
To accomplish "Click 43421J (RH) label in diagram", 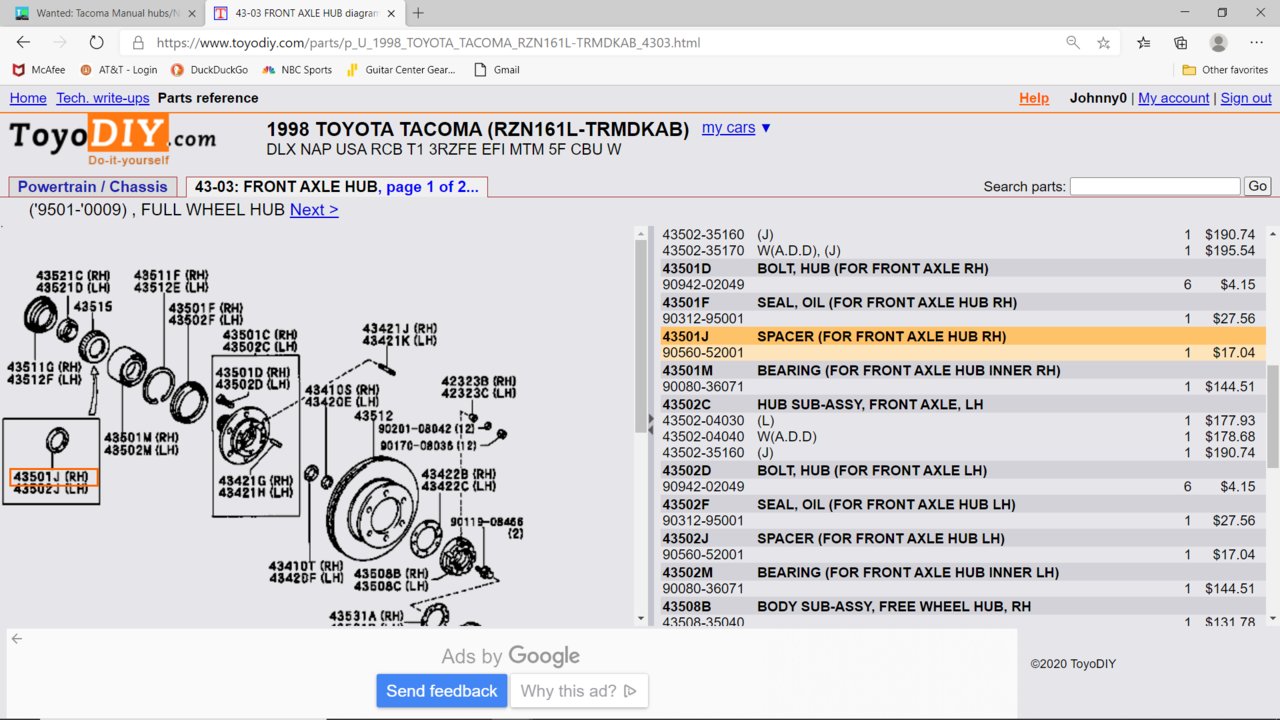I will coord(399,329).
